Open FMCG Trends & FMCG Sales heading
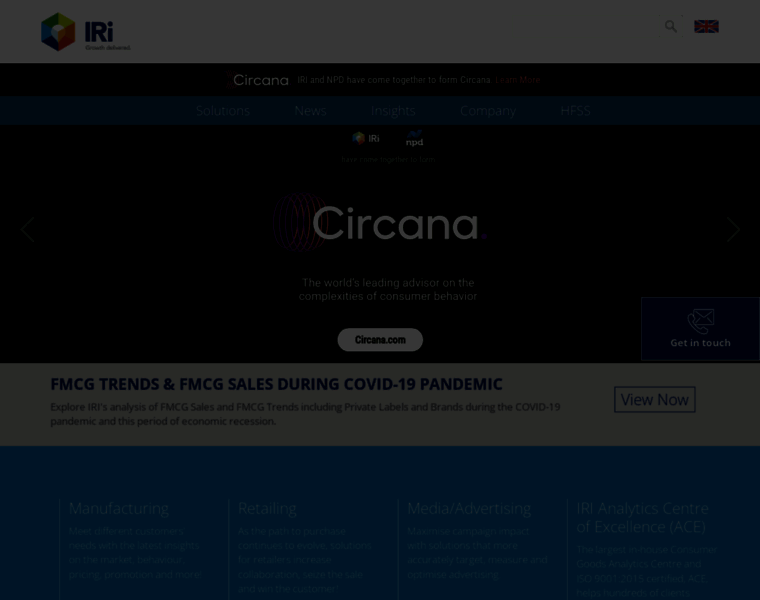This screenshot has width=760, height=600. [x=276, y=384]
